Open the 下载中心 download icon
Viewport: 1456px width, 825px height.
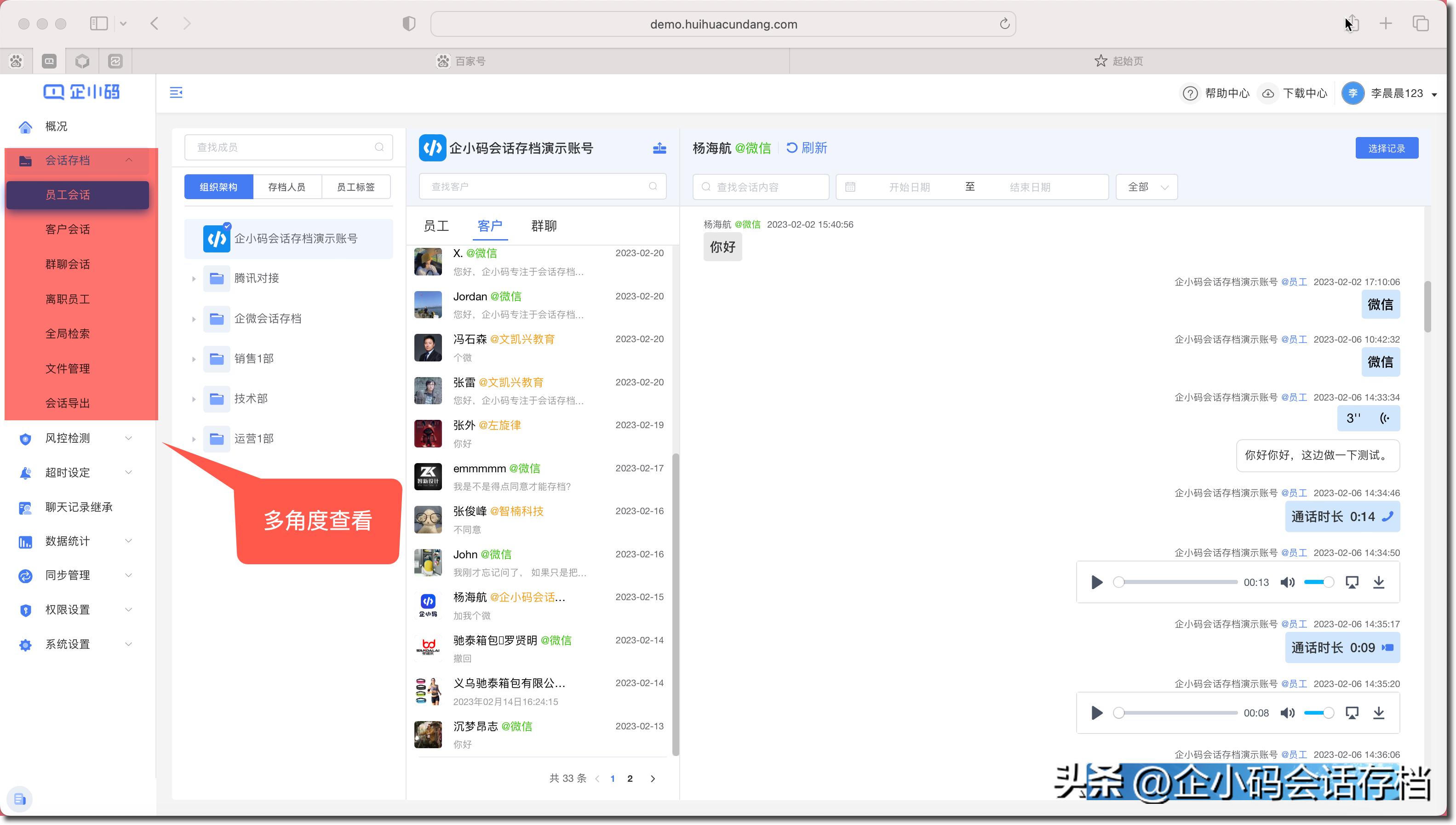(1268, 93)
